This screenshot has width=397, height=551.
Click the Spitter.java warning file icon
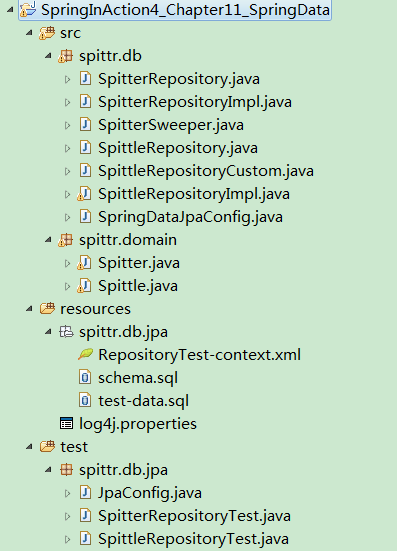point(84,263)
